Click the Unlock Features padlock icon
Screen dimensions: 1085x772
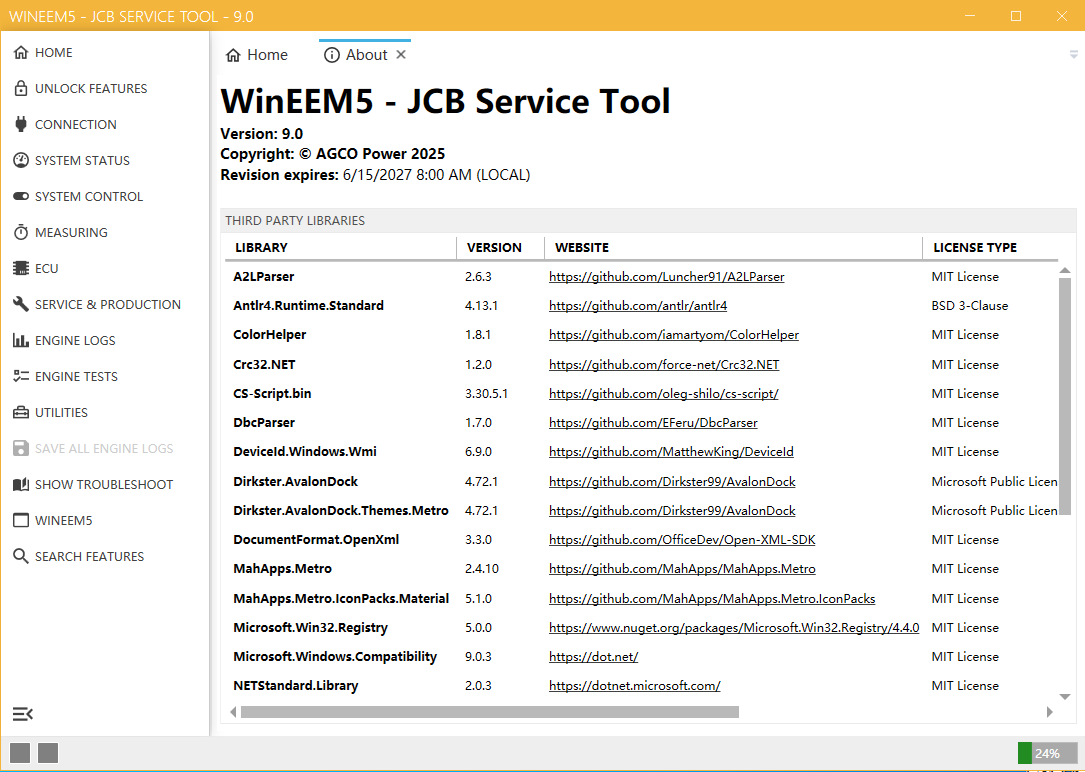(21, 89)
